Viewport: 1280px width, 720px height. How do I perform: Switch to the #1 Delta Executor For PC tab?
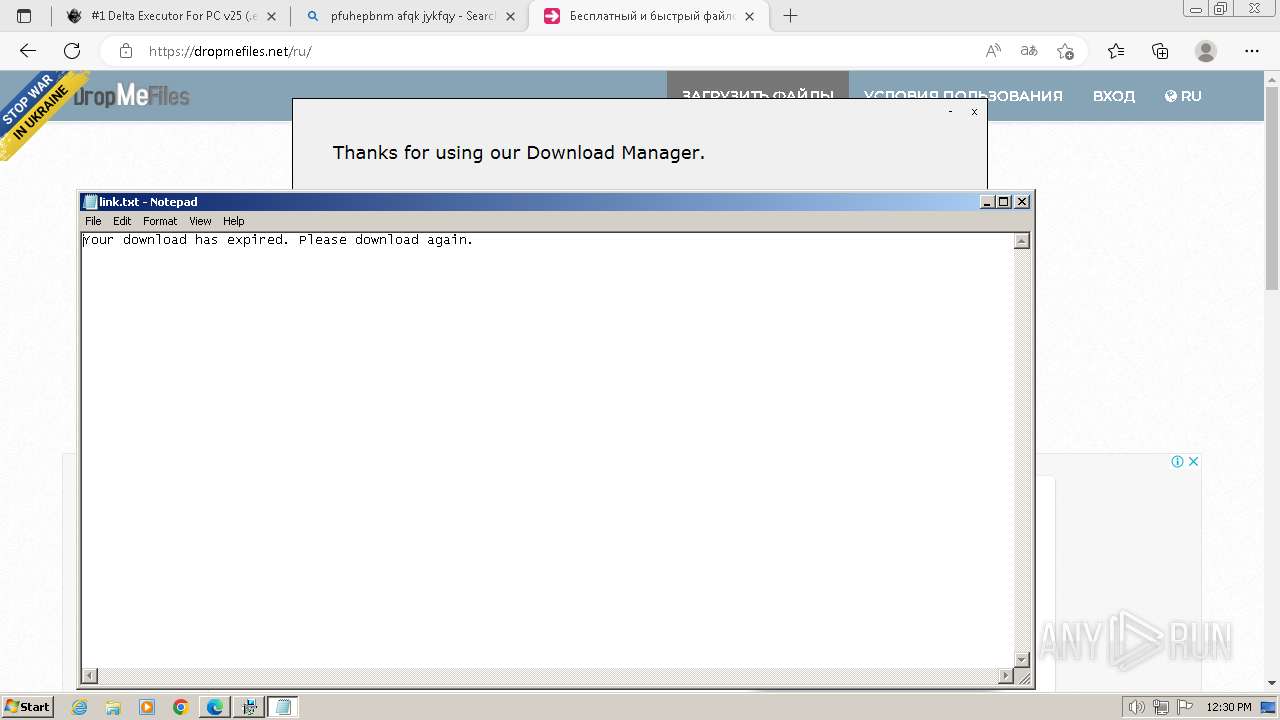(172, 16)
